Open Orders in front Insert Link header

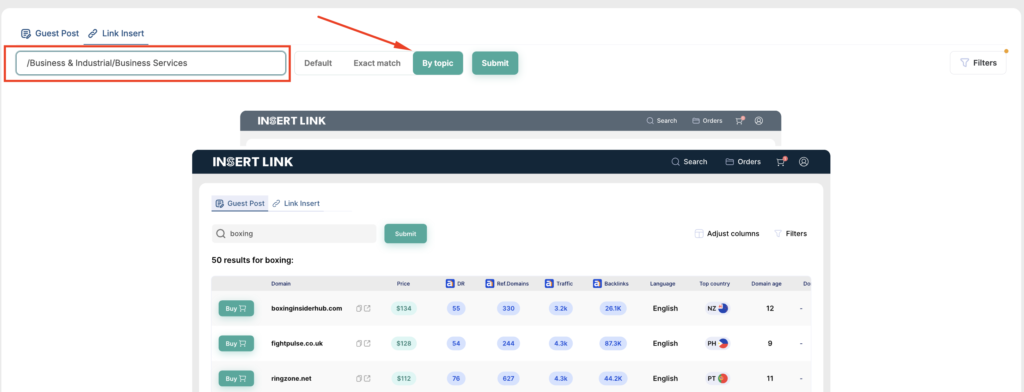(743, 161)
